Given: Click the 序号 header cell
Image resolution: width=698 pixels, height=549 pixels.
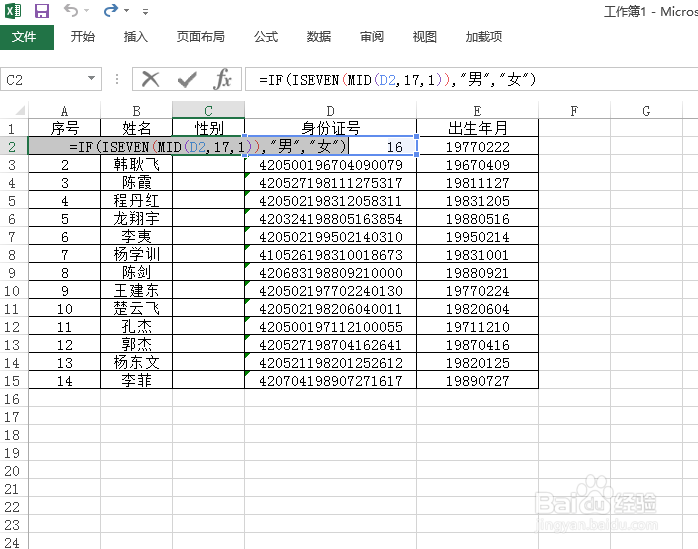Looking at the screenshot, I should 65,128.
